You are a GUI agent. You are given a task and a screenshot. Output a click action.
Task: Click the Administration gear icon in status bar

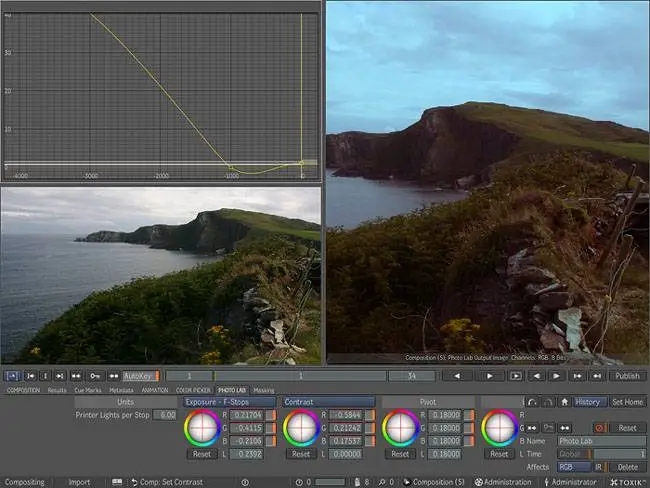coord(478,482)
